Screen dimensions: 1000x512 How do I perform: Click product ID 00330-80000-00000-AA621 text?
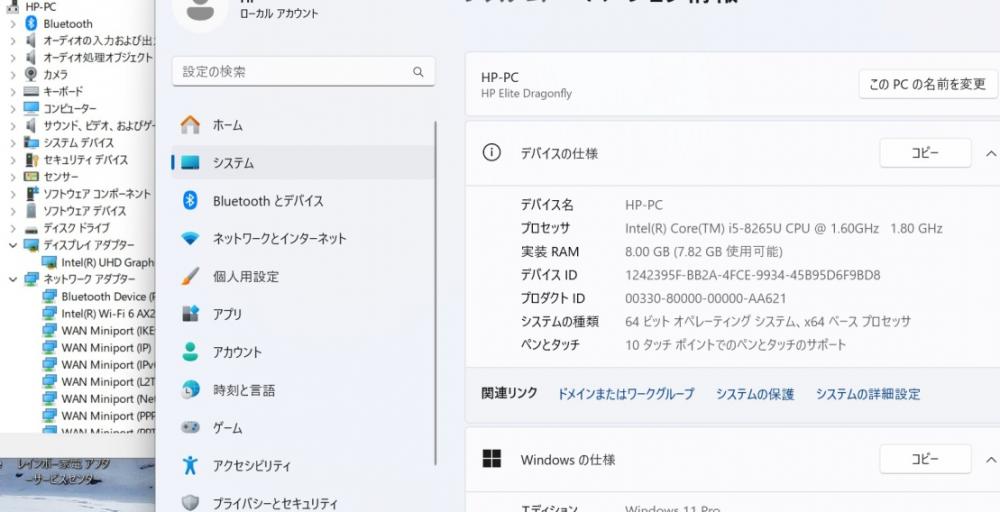[x=705, y=298]
